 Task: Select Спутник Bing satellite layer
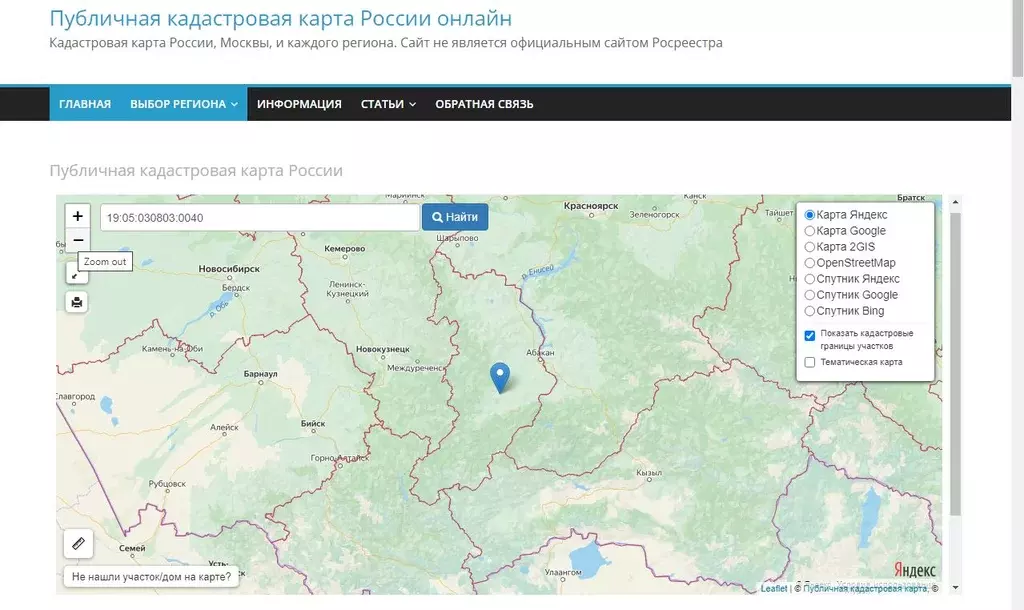pyautogui.click(x=810, y=311)
